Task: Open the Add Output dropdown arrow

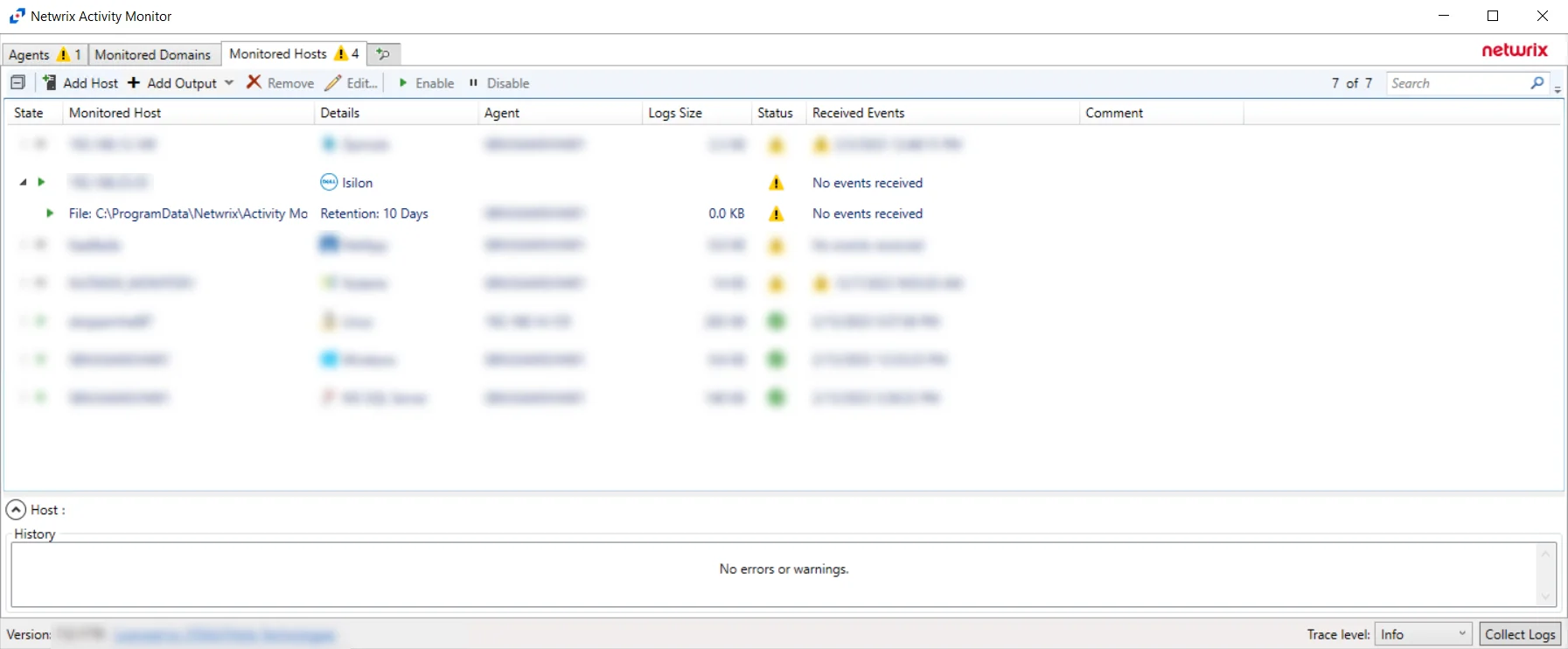Action: click(229, 83)
